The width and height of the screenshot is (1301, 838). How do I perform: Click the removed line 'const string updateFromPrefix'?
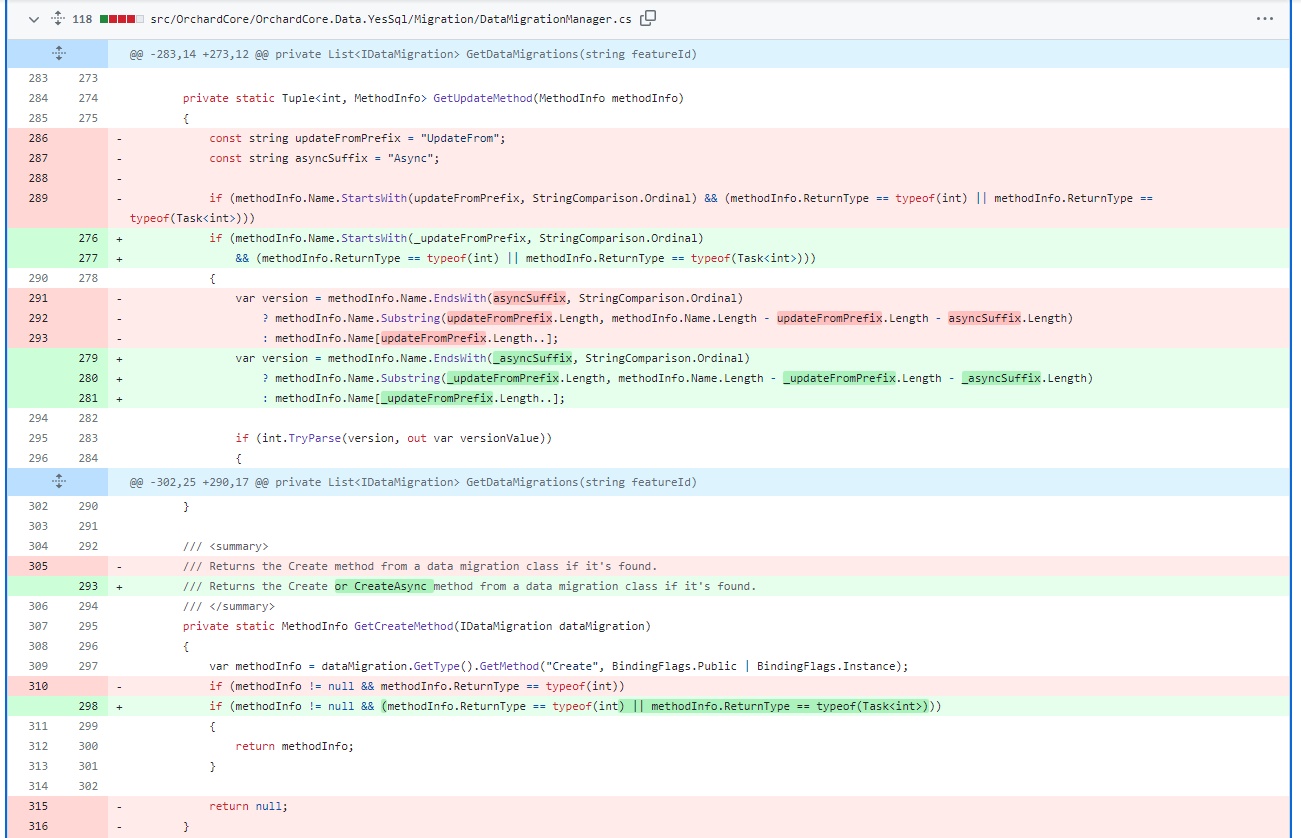(x=358, y=138)
